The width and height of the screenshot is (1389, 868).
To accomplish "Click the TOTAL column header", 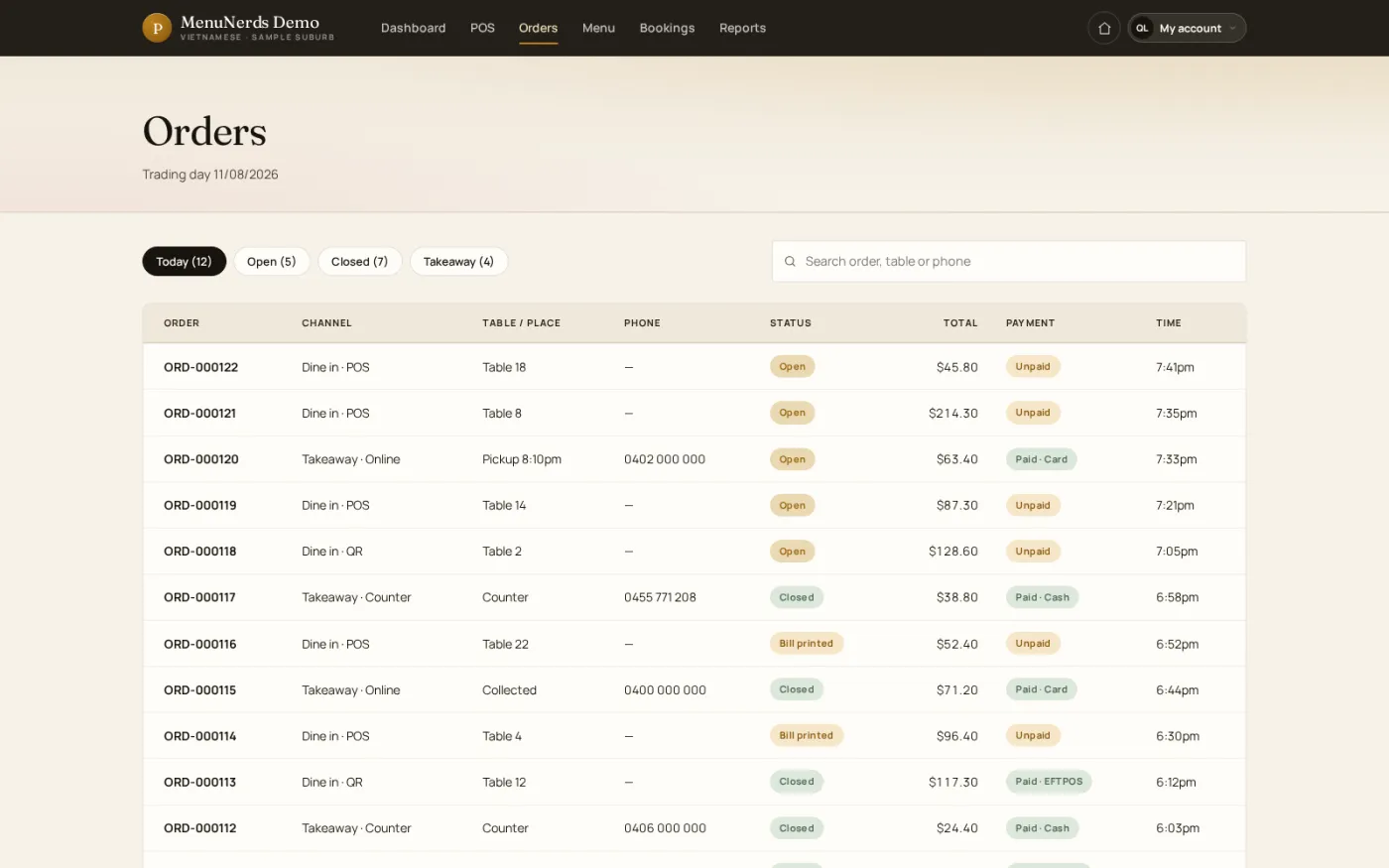I will coord(960,323).
